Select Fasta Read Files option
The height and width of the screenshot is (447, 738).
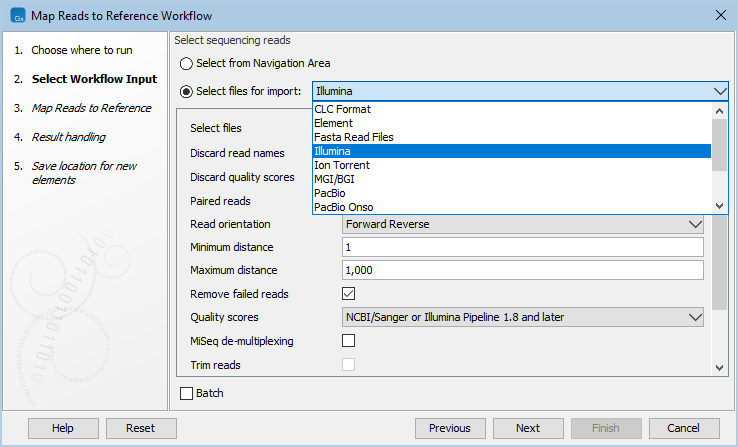tap(353, 137)
